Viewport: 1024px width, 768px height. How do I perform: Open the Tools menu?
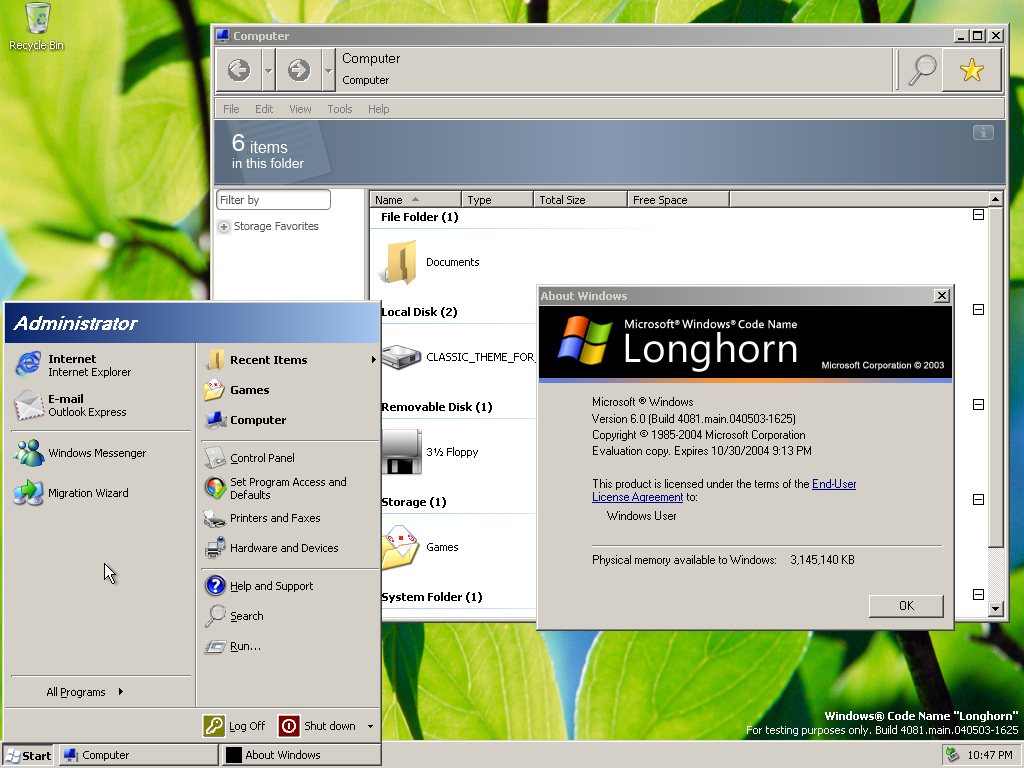(339, 109)
